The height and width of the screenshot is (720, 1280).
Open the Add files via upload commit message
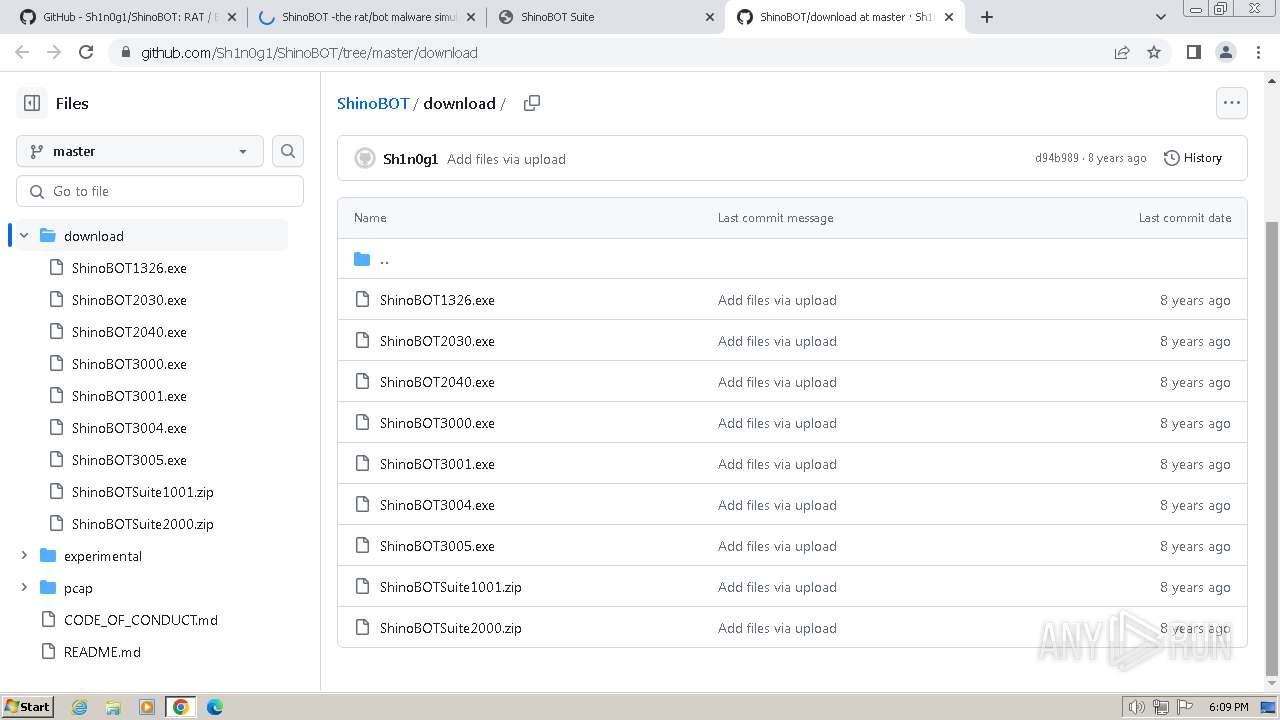(x=506, y=159)
